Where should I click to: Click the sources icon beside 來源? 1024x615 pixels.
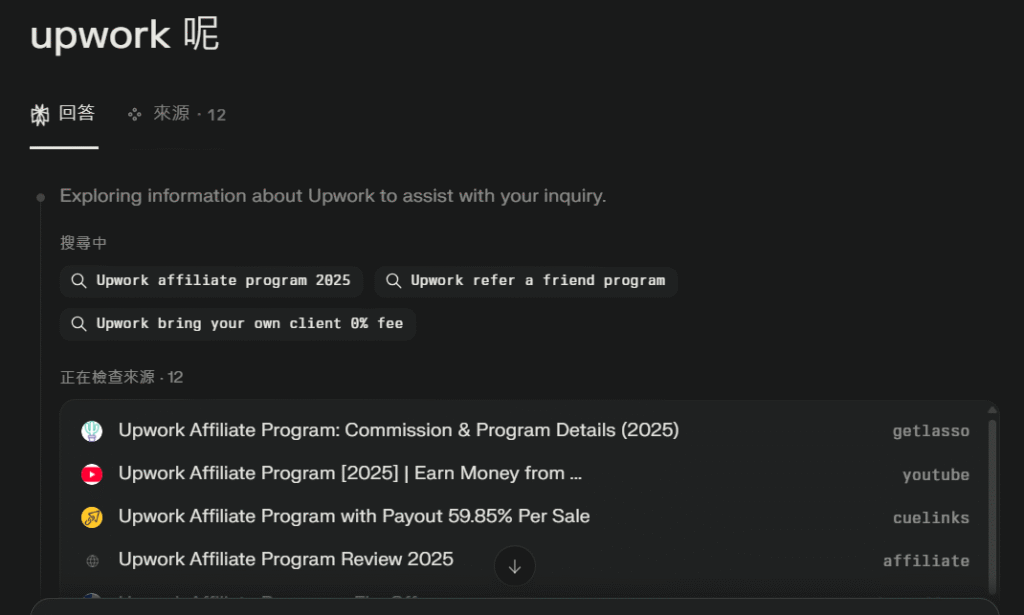134,115
